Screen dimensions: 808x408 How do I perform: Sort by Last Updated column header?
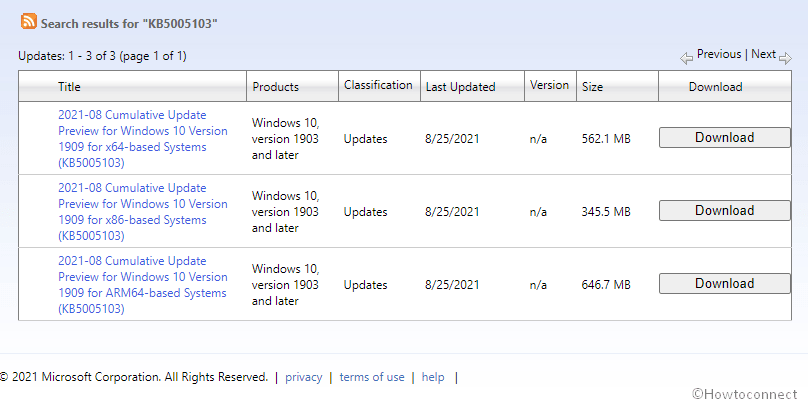coord(460,87)
